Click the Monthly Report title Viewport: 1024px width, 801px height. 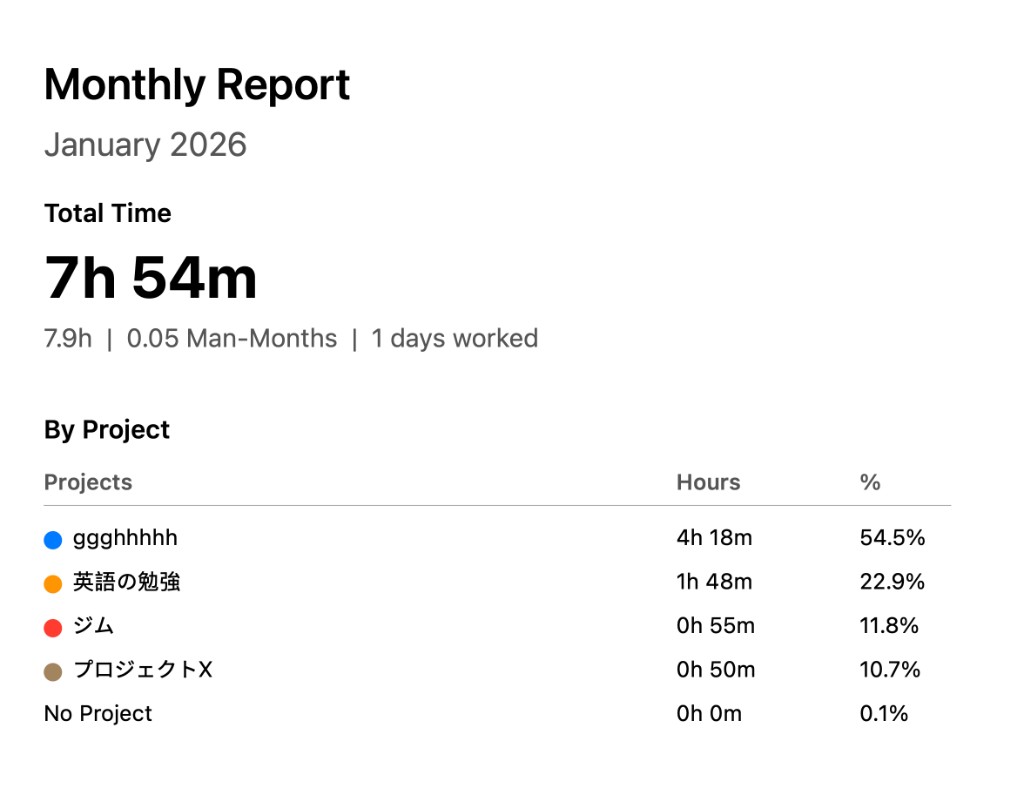coord(197,85)
